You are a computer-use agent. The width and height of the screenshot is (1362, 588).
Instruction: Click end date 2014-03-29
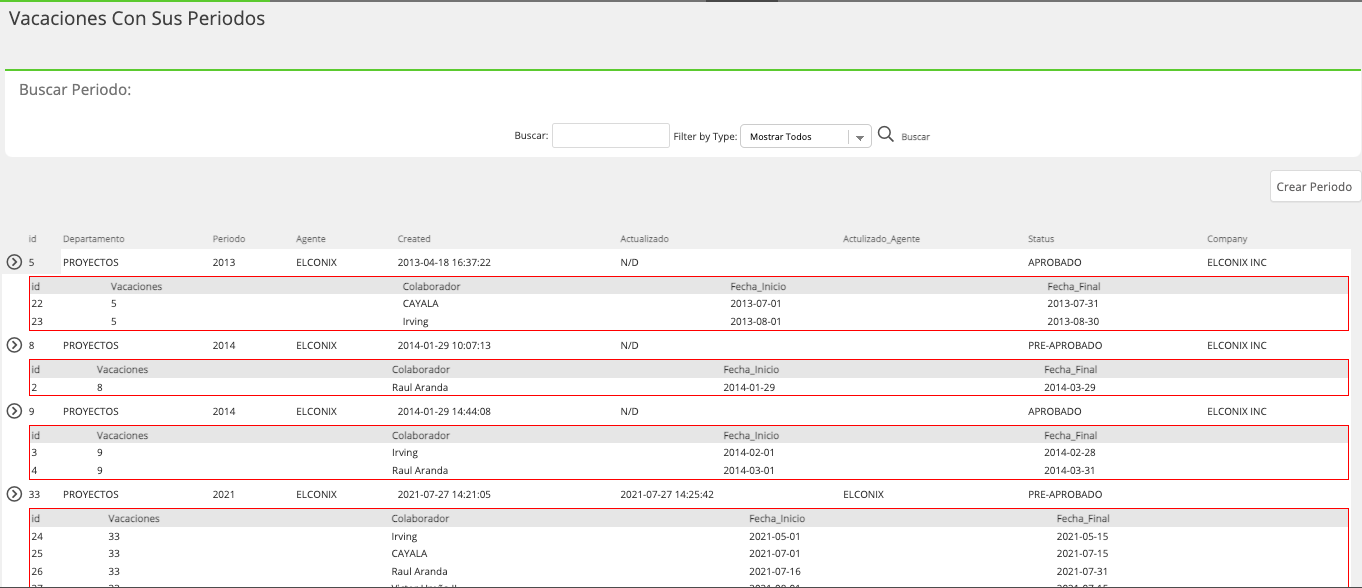pos(1070,387)
